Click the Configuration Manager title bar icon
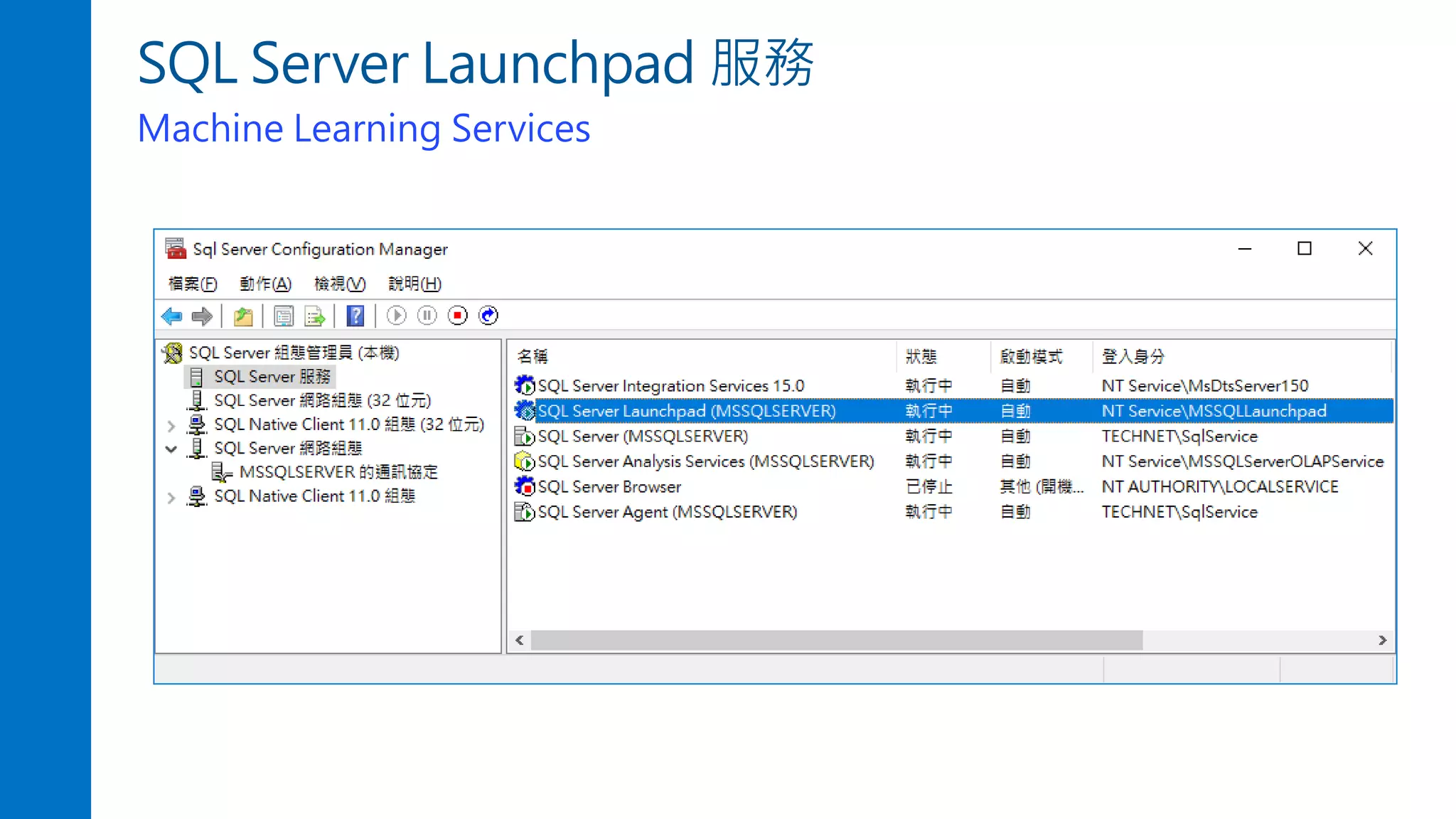Viewport: 1456px width, 819px height. pos(176,249)
